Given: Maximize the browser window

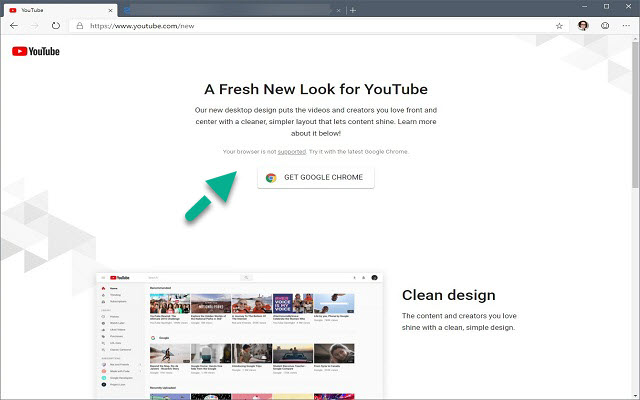Looking at the screenshot, I should click(606, 7).
